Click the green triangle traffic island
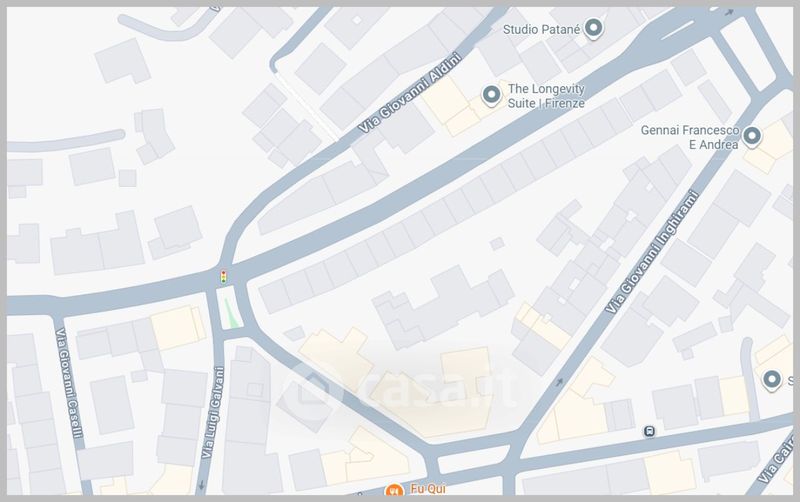800x502 pixels. pyautogui.click(x=232, y=315)
